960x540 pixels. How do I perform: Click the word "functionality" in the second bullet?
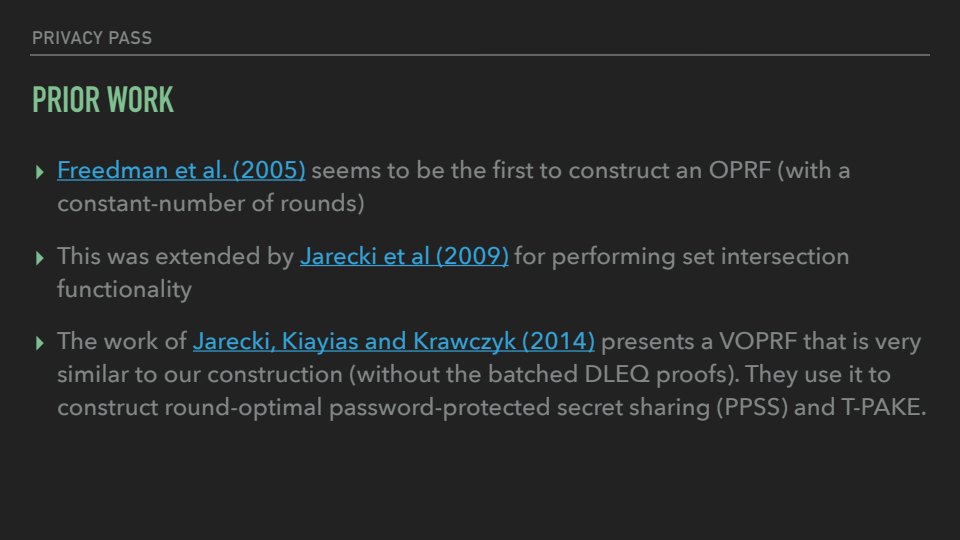click(x=124, y=290)
